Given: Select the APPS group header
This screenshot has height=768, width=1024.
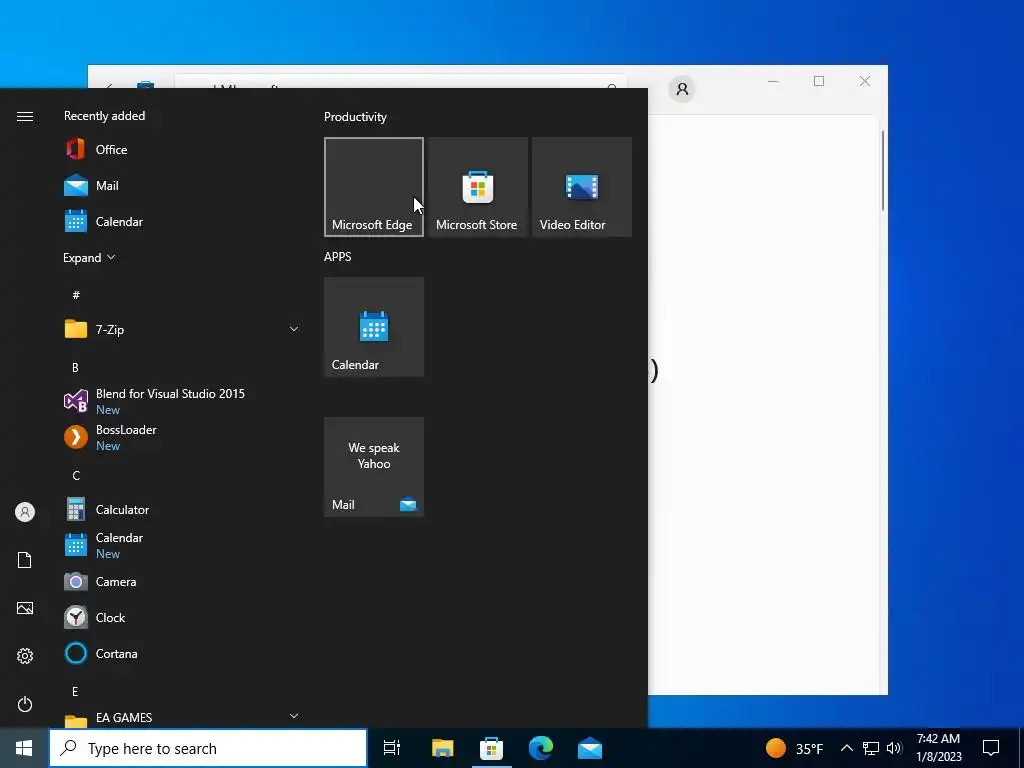Looking at the screenshot, I should pos(338,257).
